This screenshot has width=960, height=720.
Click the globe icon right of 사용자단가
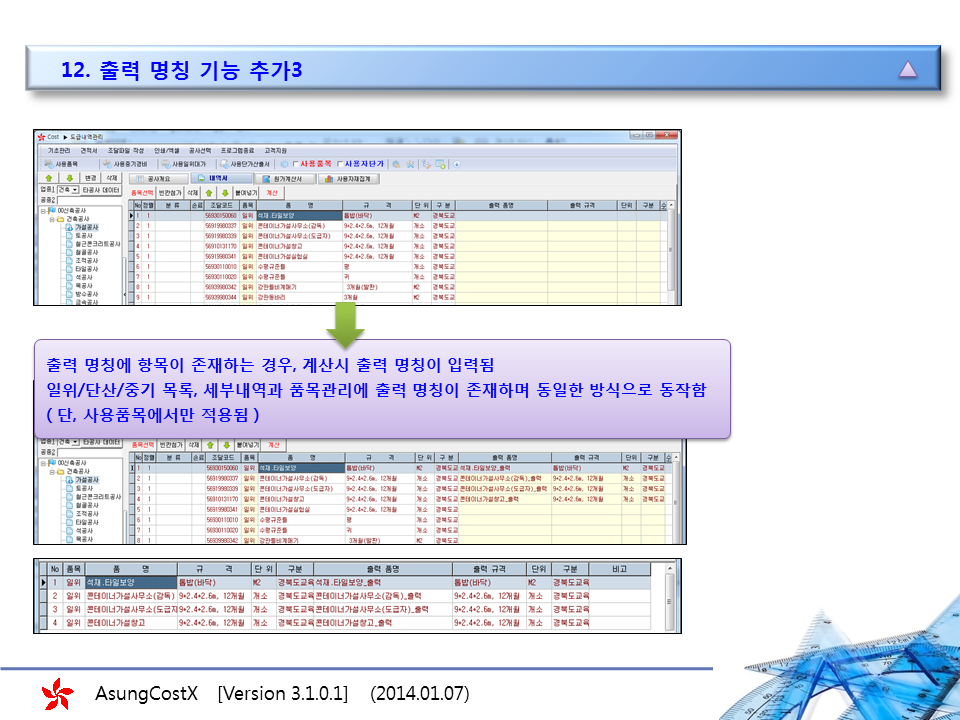click(397, 164)
